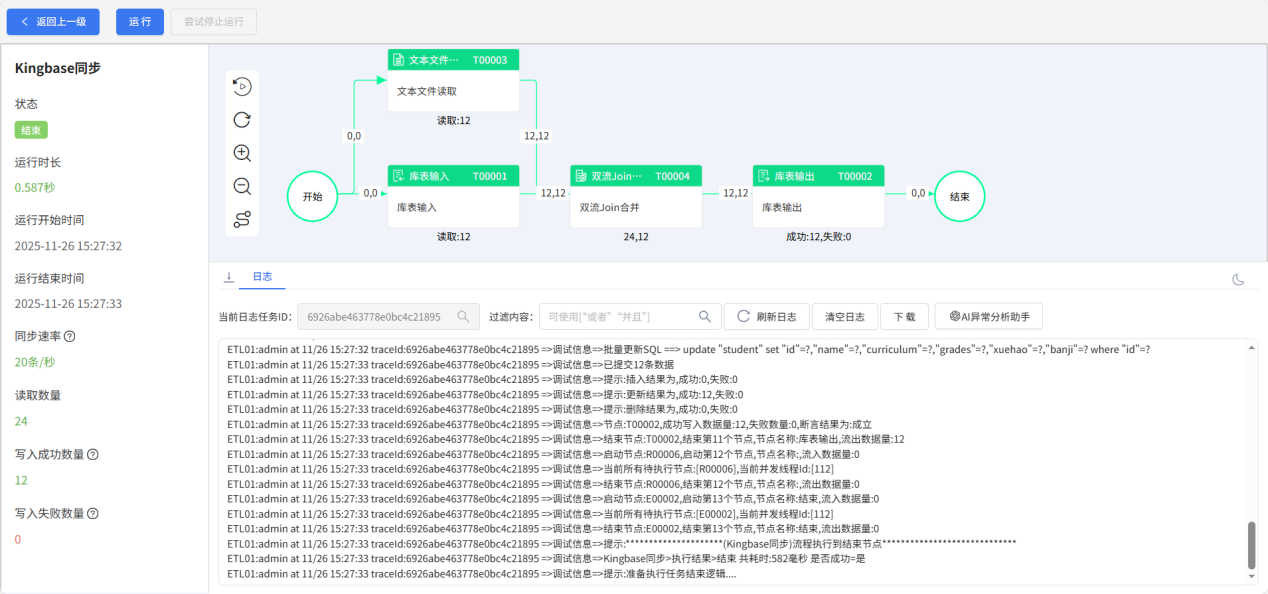Click the help icon next to 写入成功数量
Viewport: 1268px width, 594px height.
[93, 455]
